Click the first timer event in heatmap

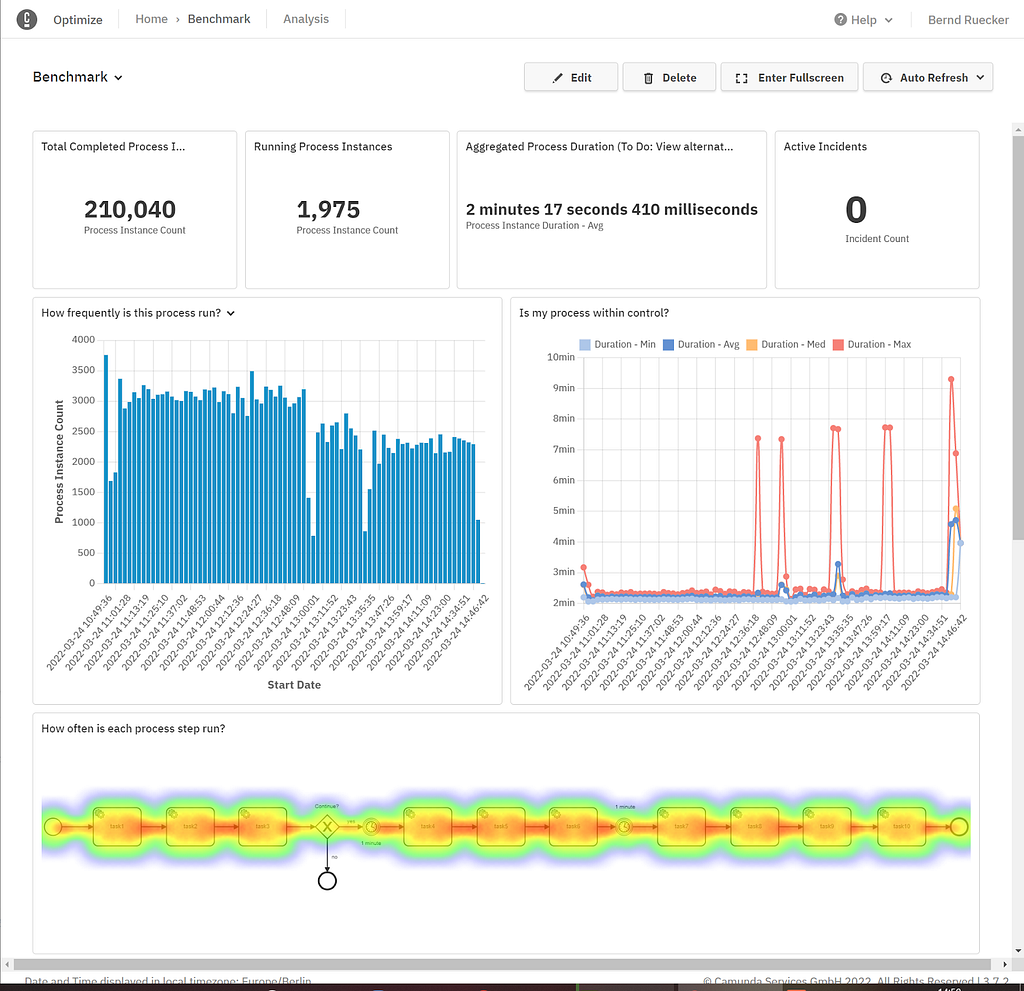[x=371, y=827]
